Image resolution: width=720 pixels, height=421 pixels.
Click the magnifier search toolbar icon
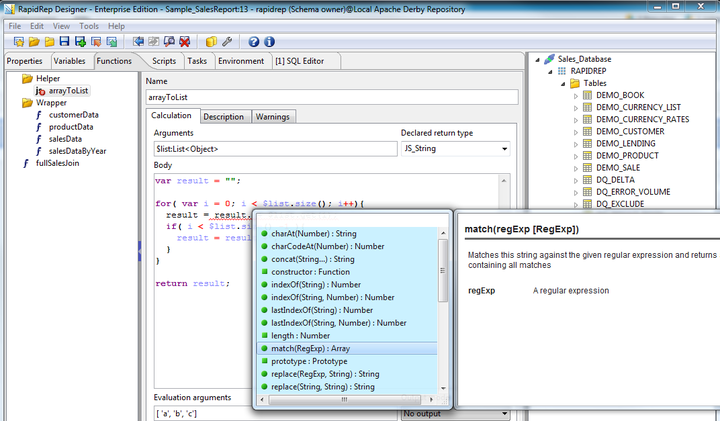coord(169,42)
